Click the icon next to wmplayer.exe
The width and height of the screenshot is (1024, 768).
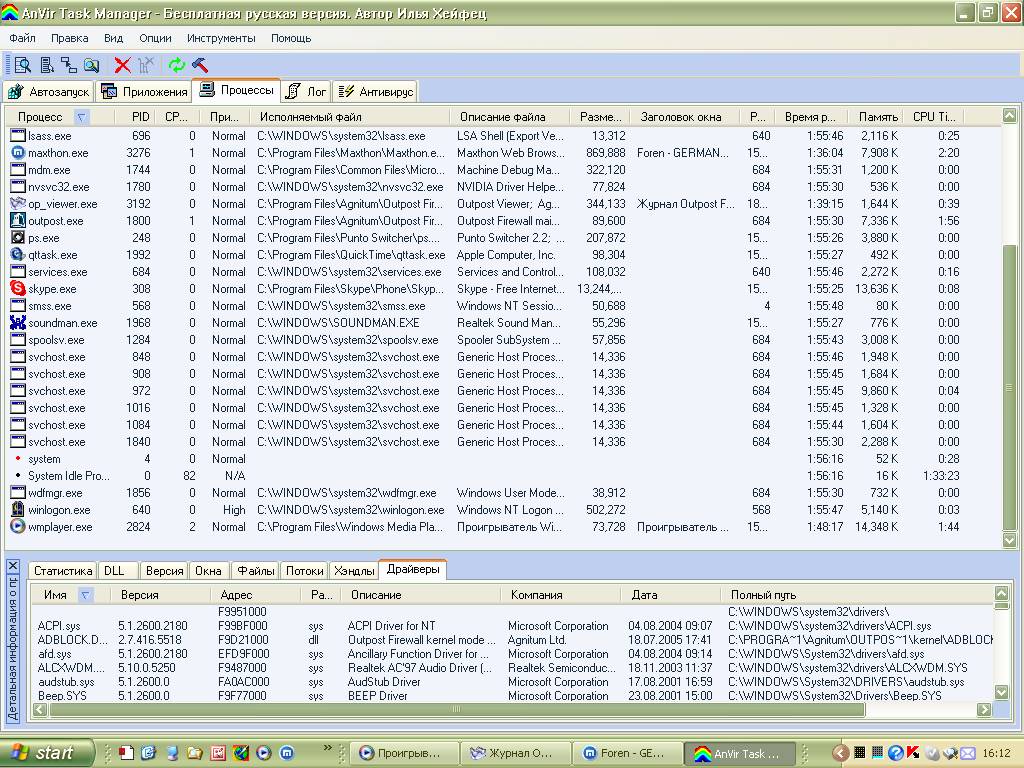18,526
